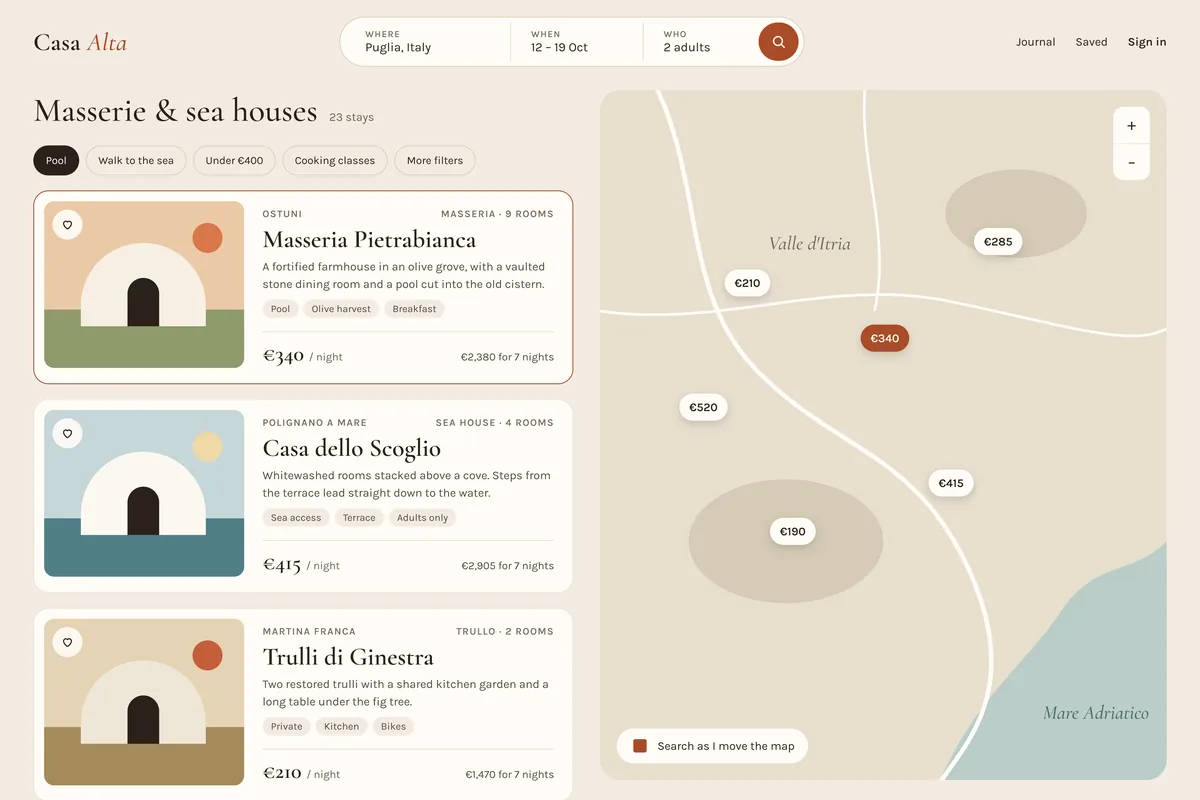Click the Olive harvest tag
1200x800 pixels.
click(x=341, y=309)
